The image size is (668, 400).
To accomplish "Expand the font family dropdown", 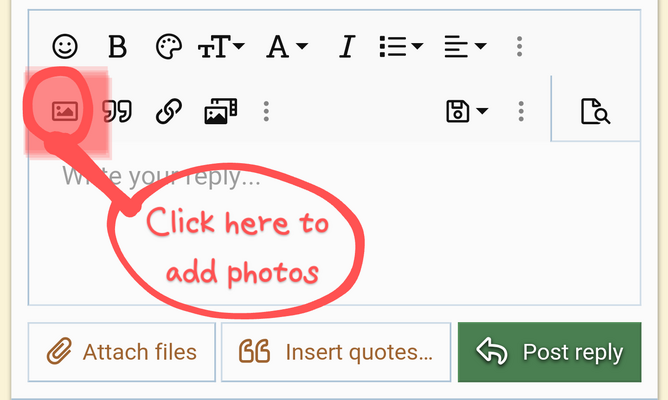I will 287,46.
